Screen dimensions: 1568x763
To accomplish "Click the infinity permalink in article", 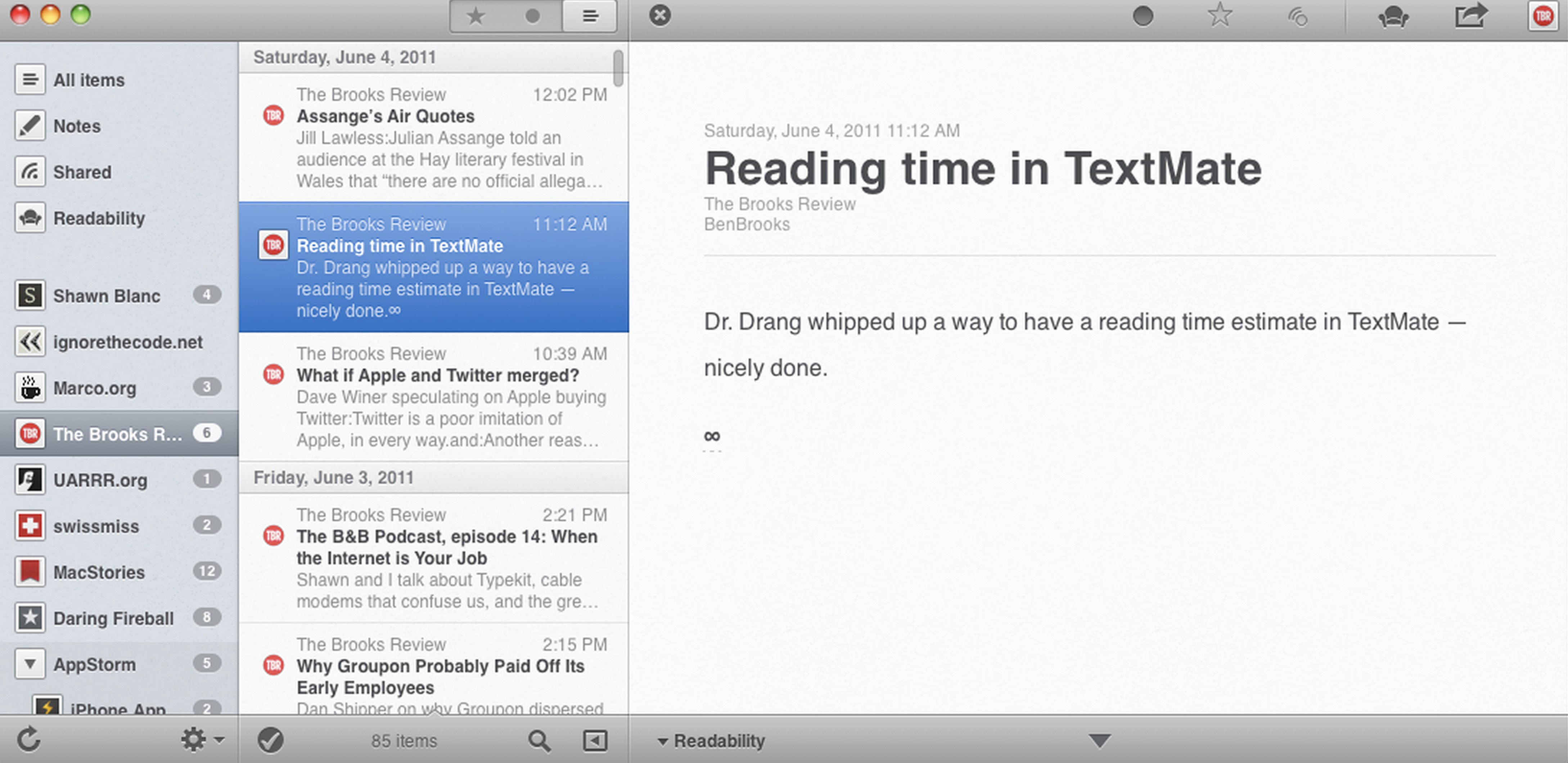I will [x=712, y=435].
